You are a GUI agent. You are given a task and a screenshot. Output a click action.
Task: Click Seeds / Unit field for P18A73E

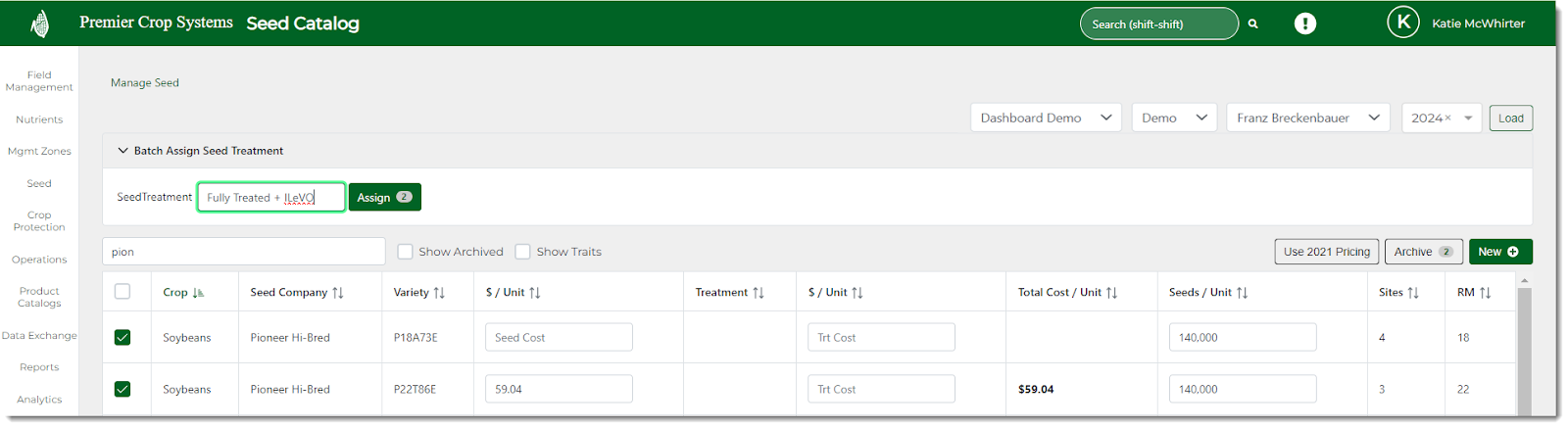pyautogui.click(x=1243, y=337)
